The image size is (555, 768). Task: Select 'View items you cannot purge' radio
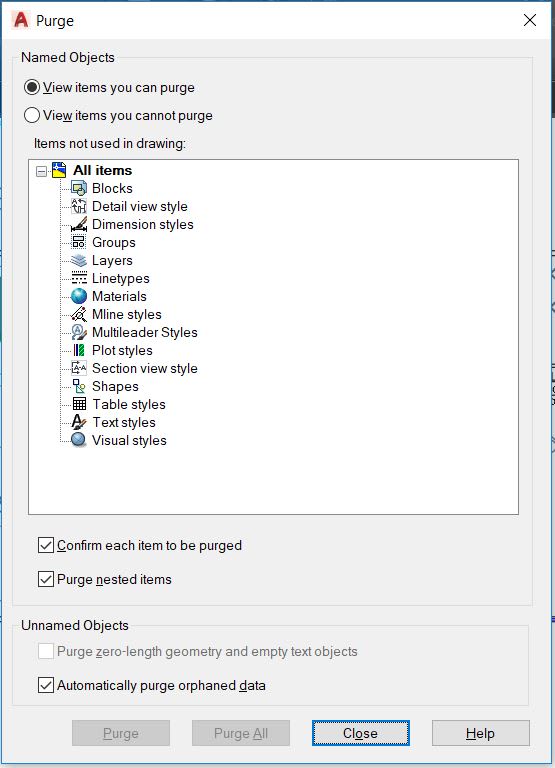pos(32,115)
